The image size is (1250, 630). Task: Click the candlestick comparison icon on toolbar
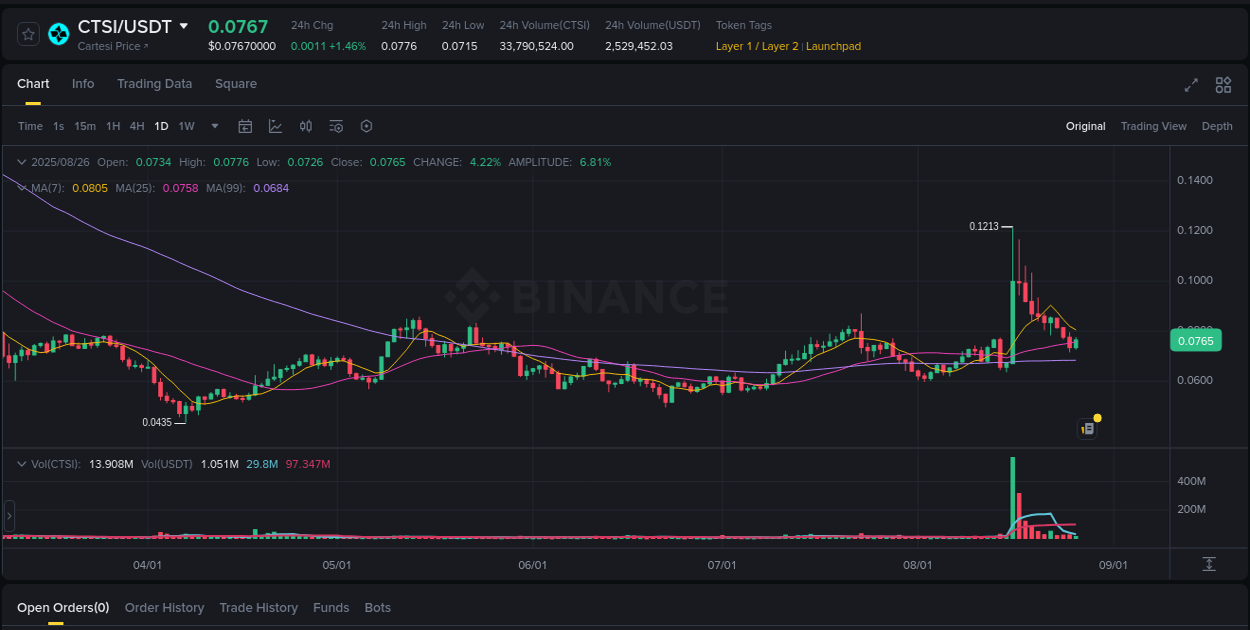306,126
